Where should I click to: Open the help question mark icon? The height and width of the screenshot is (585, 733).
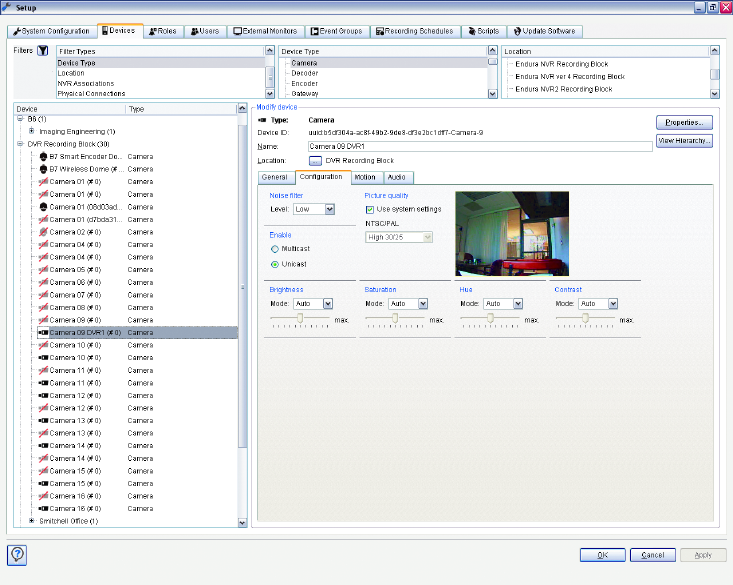[x=18, y=554]
